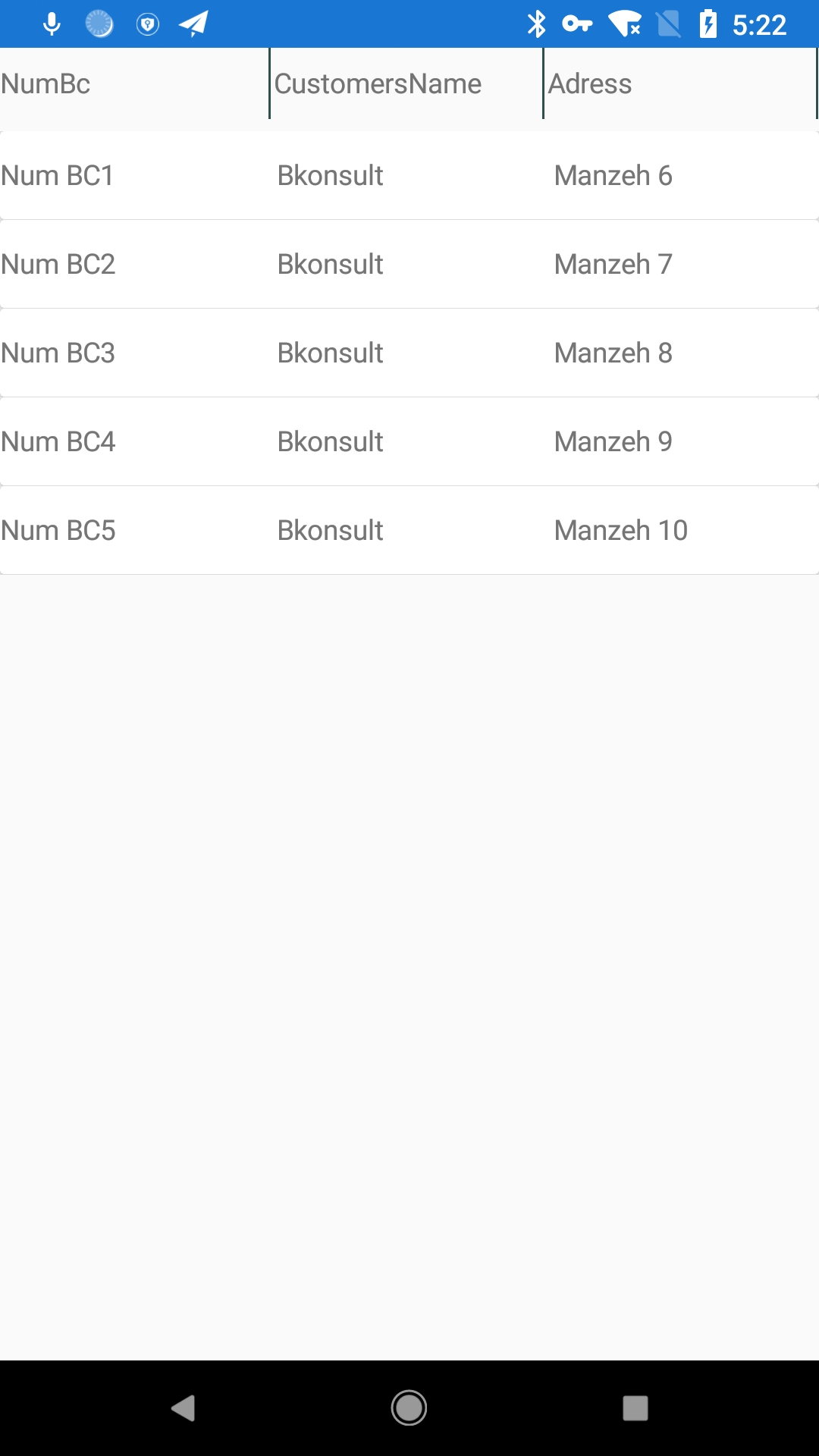The image size is (819, 1456).
Task: Tap the VPN key icon
Action: (577, 24)
